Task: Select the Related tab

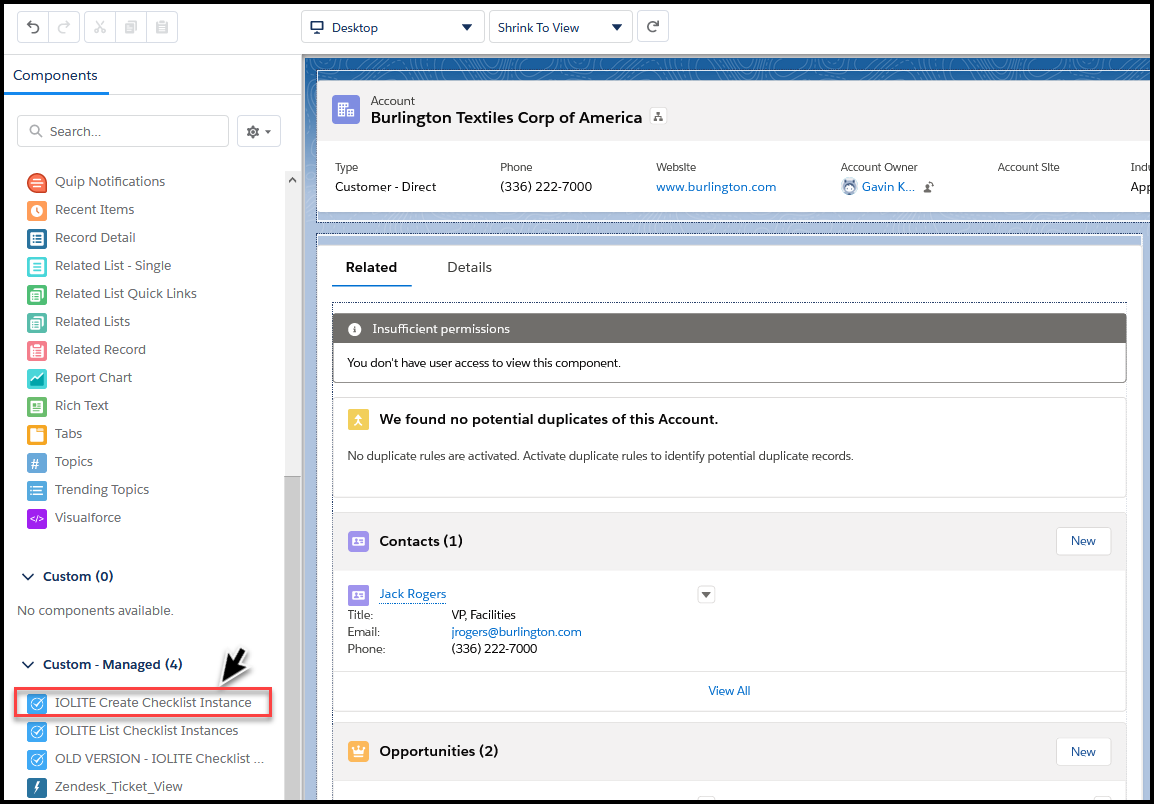Action: [x=371, y=267]
